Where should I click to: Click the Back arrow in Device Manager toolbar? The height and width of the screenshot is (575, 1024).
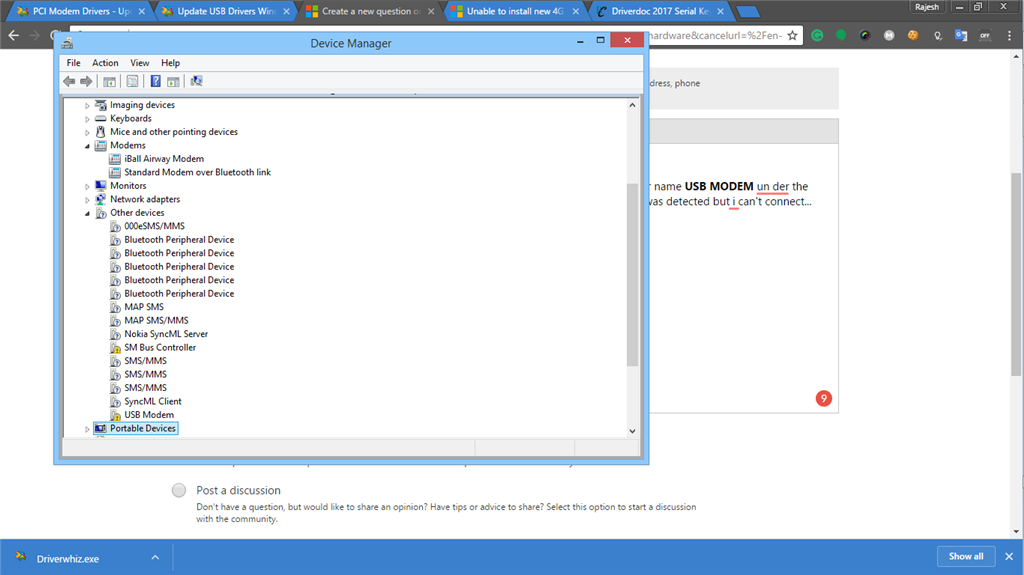69,81
